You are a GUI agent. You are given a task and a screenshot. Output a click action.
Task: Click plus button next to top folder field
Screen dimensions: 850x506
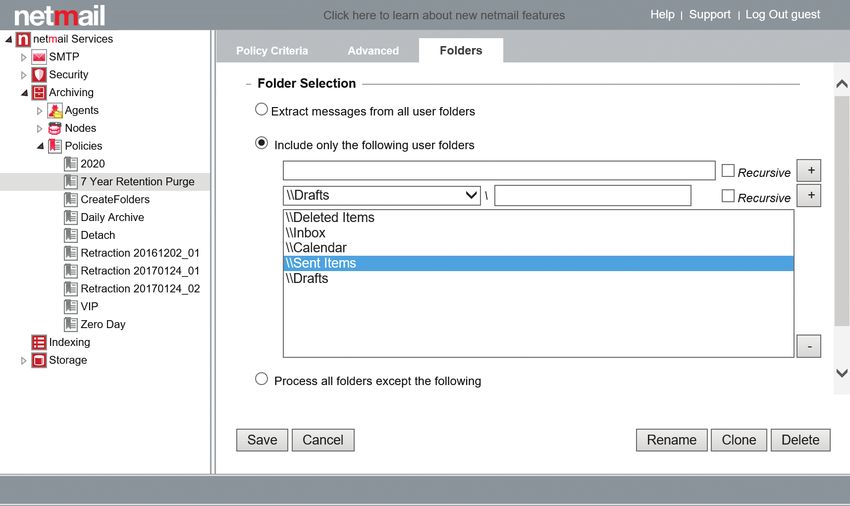[x=809, y=171]
